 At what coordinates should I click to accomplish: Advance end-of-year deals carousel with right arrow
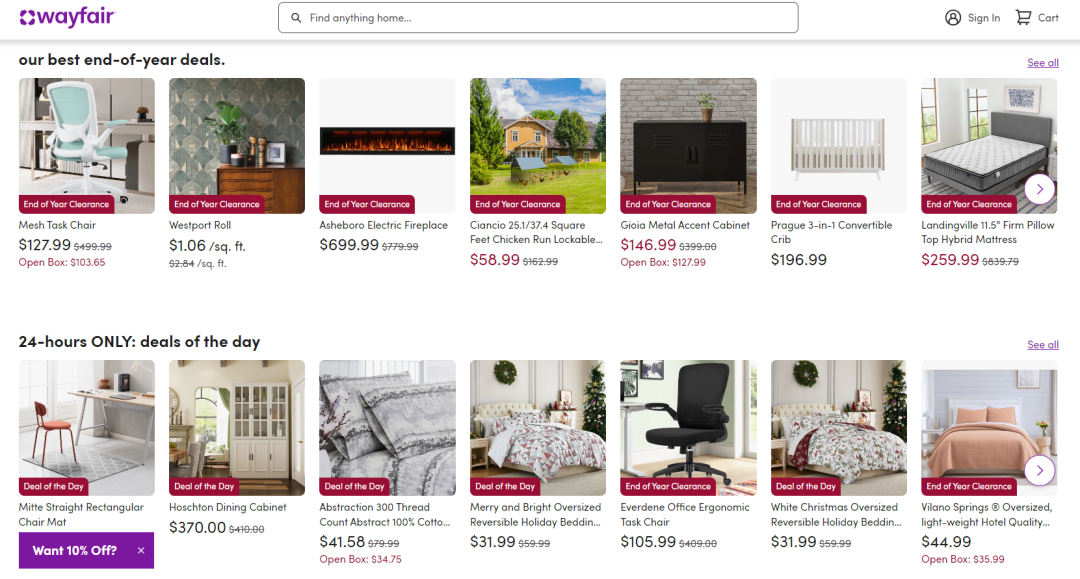1039,189
